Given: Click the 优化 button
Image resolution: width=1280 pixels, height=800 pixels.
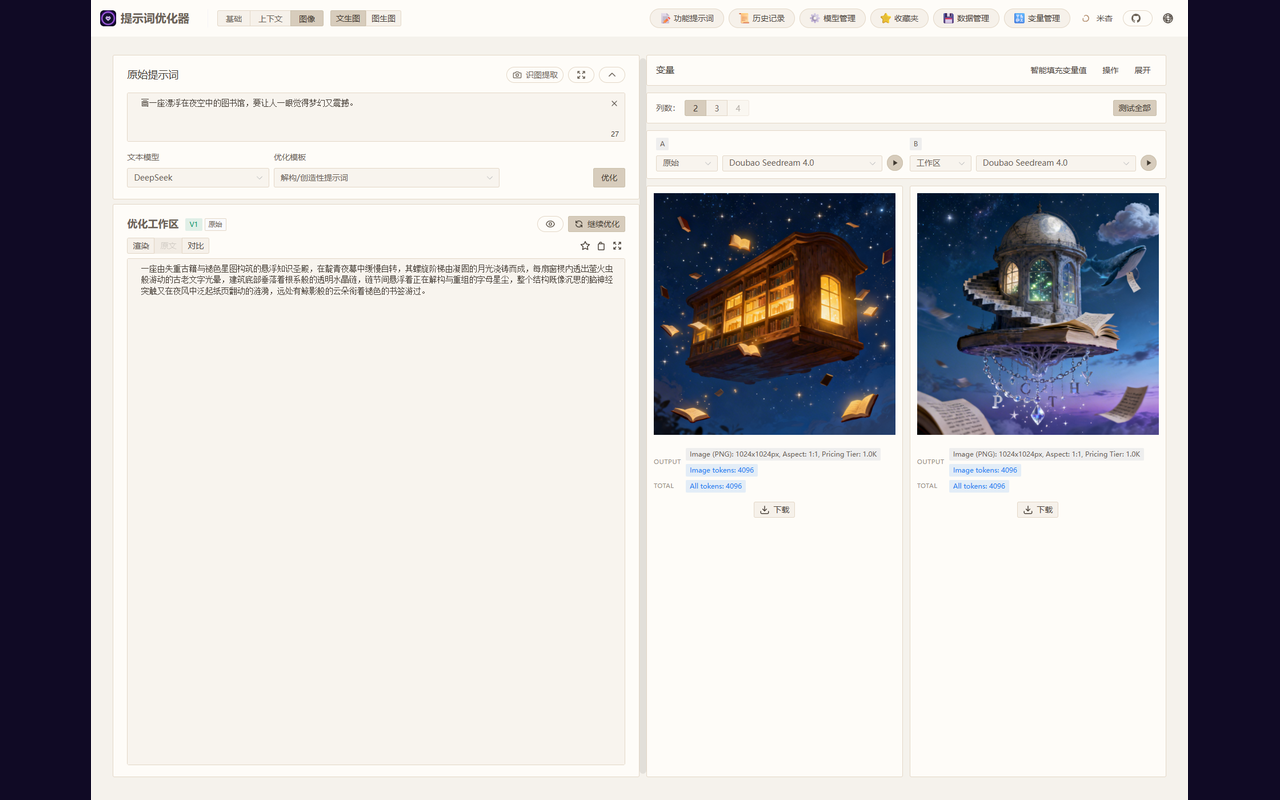Looking at the screenshot, I should point(609,178).
